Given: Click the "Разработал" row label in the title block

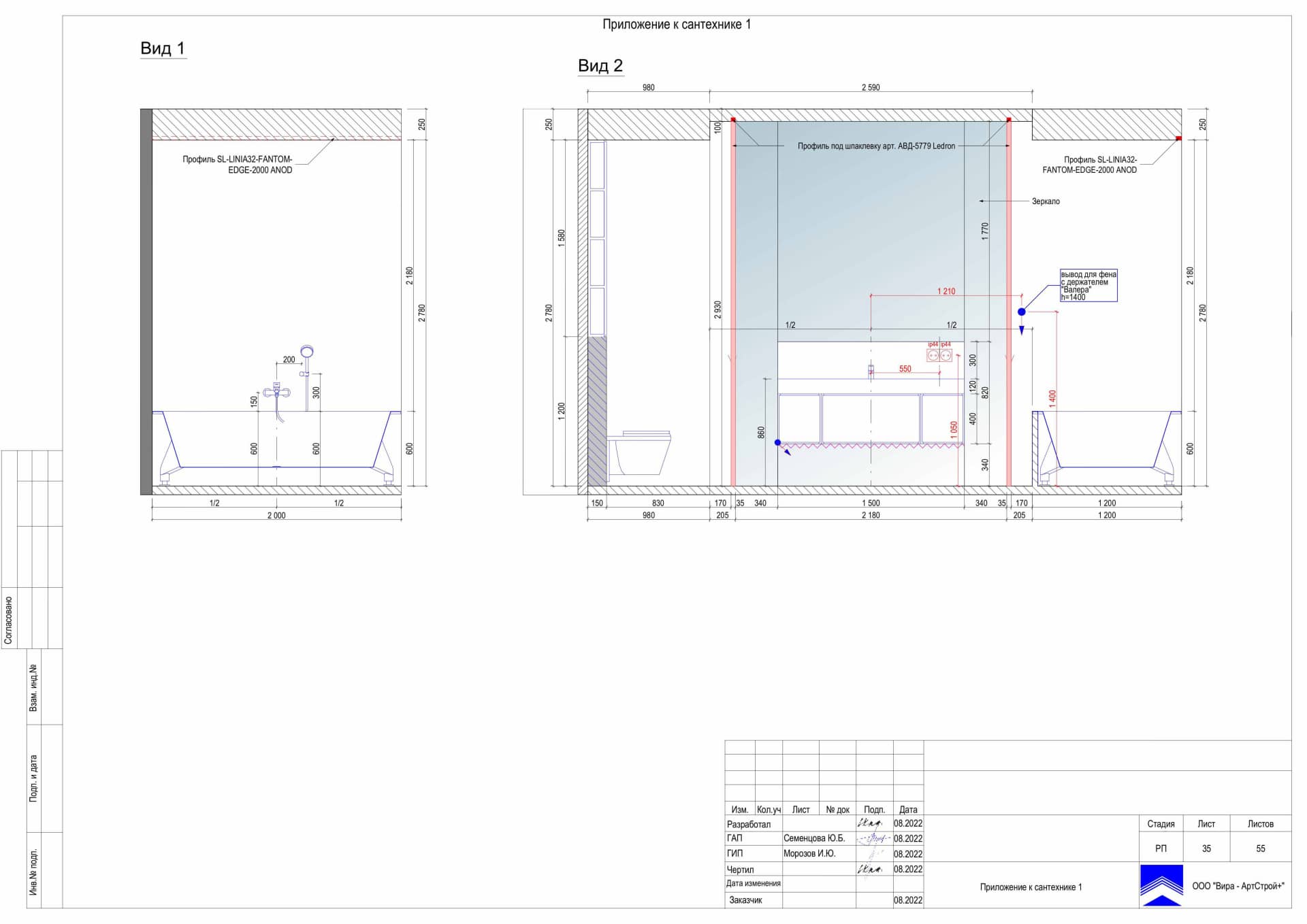Looking at the screenshot, I should pos(749,824).
